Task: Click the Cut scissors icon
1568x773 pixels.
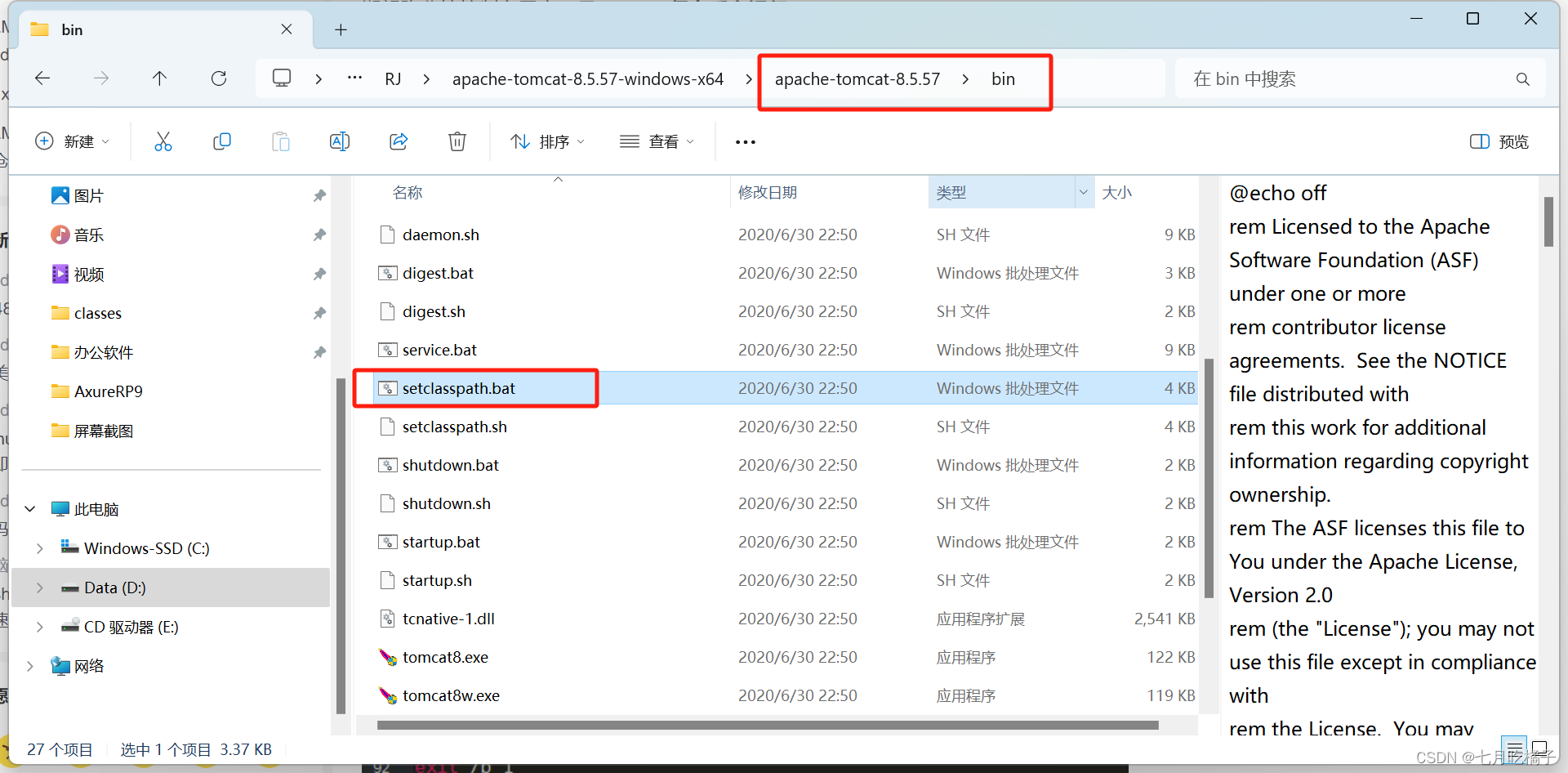Action: click(x=163, y=141)
